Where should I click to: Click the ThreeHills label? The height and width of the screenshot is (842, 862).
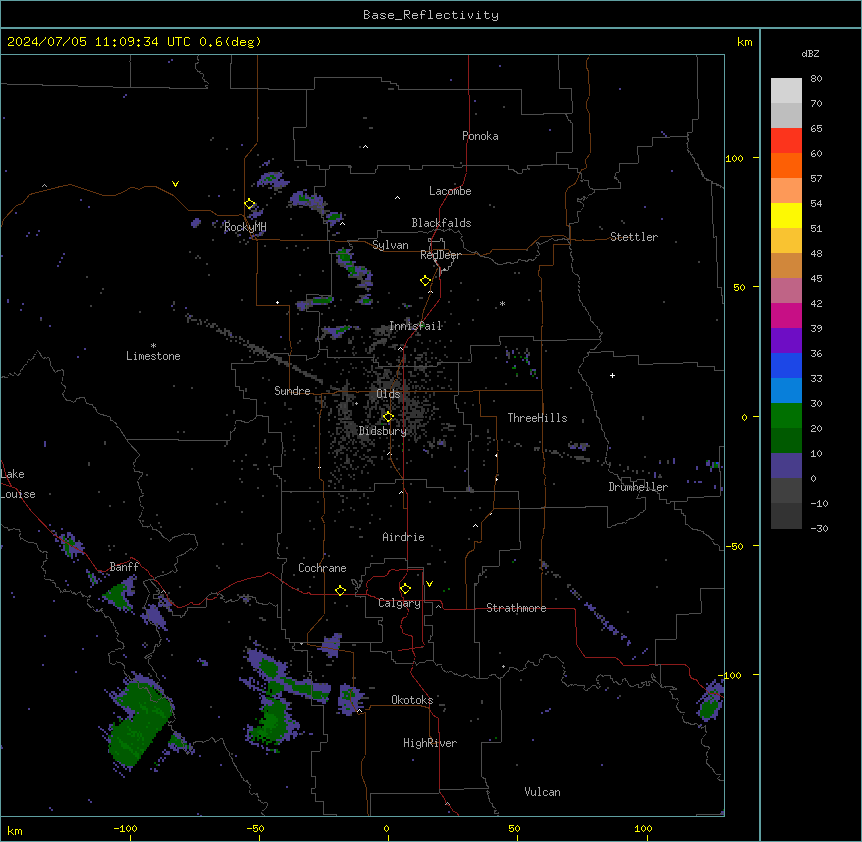point(537,418)
